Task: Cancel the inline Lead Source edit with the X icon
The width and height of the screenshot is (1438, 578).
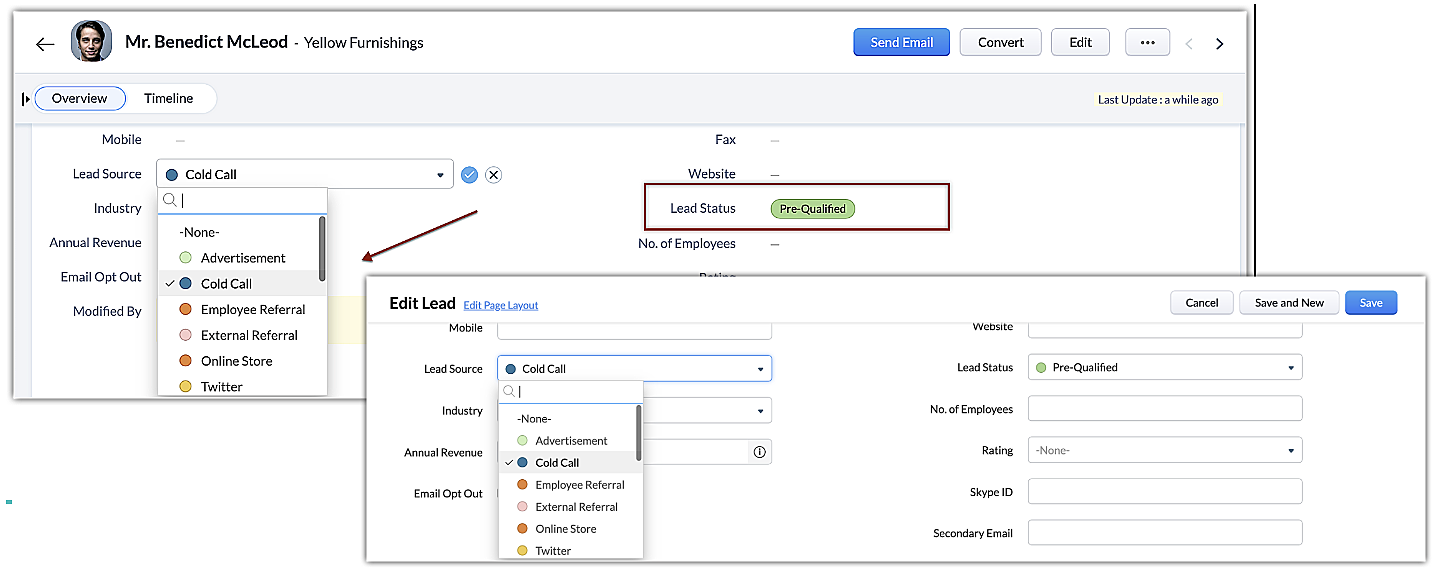Action: (x=493, y=175)
